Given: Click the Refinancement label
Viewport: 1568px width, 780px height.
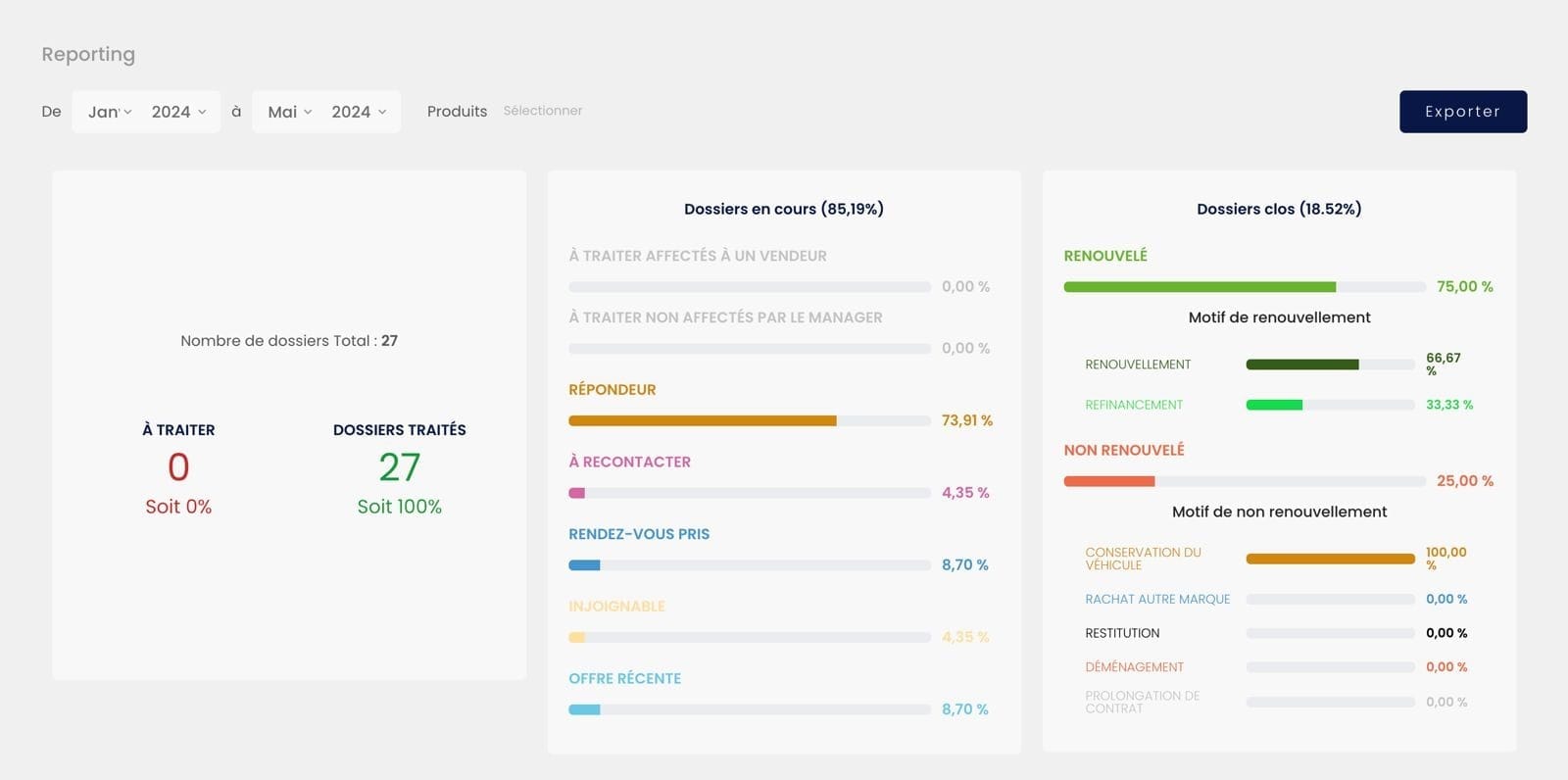Looking at the screenshot, I should (1134, 405).
